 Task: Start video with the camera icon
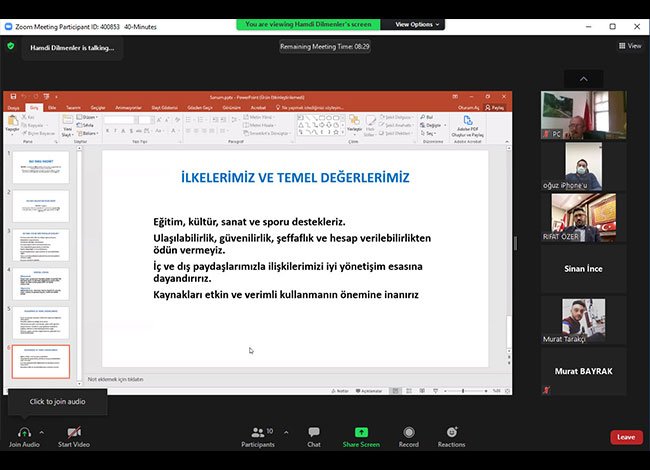click(x=74, y=432)
